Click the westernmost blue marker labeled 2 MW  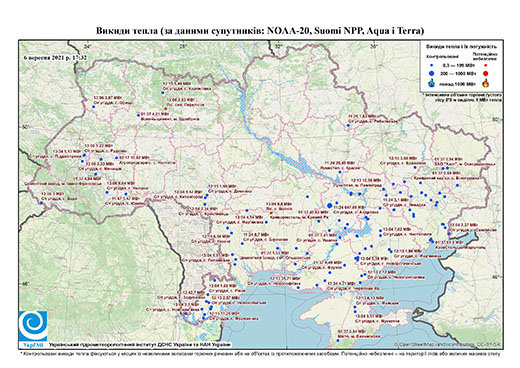pyautogui.click(x=41, y=203)
